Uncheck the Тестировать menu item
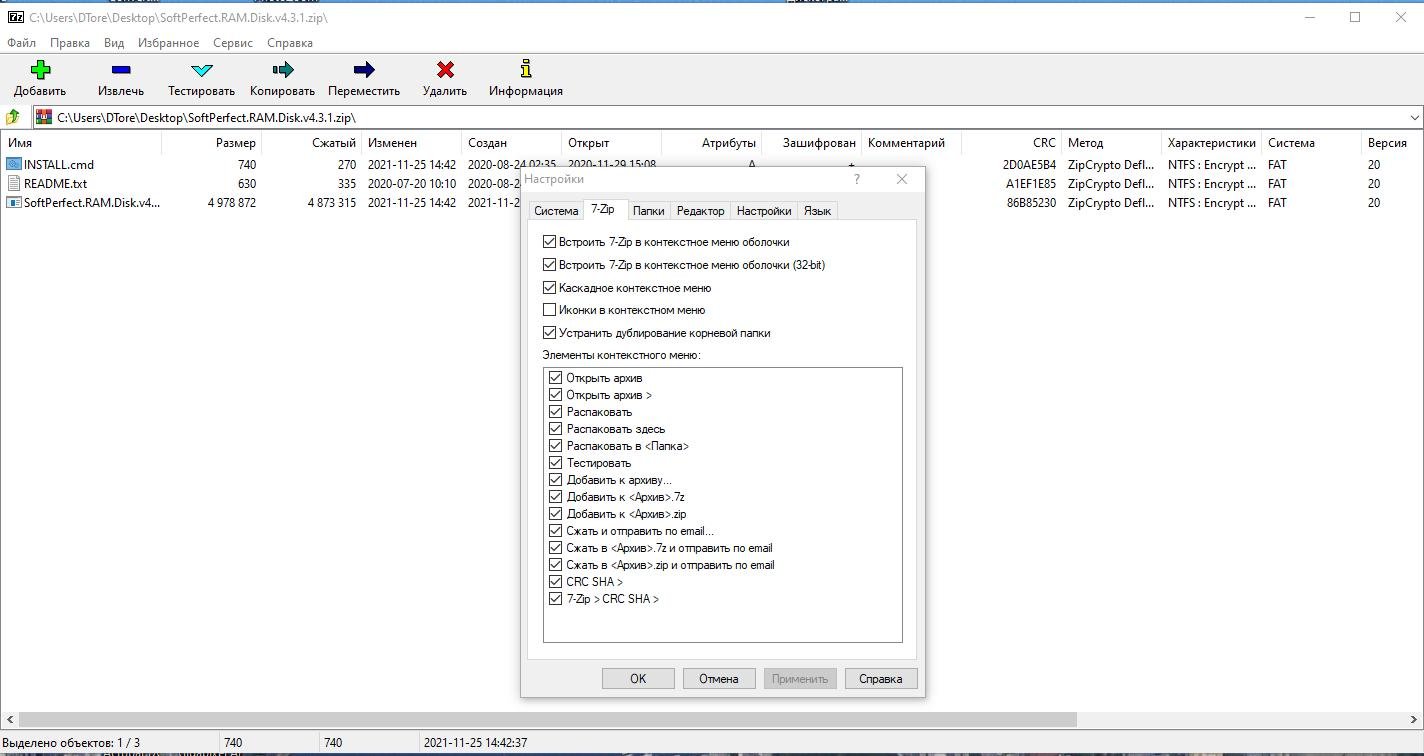The height and width of the screenshot is (756, 1424). point(556,463)
